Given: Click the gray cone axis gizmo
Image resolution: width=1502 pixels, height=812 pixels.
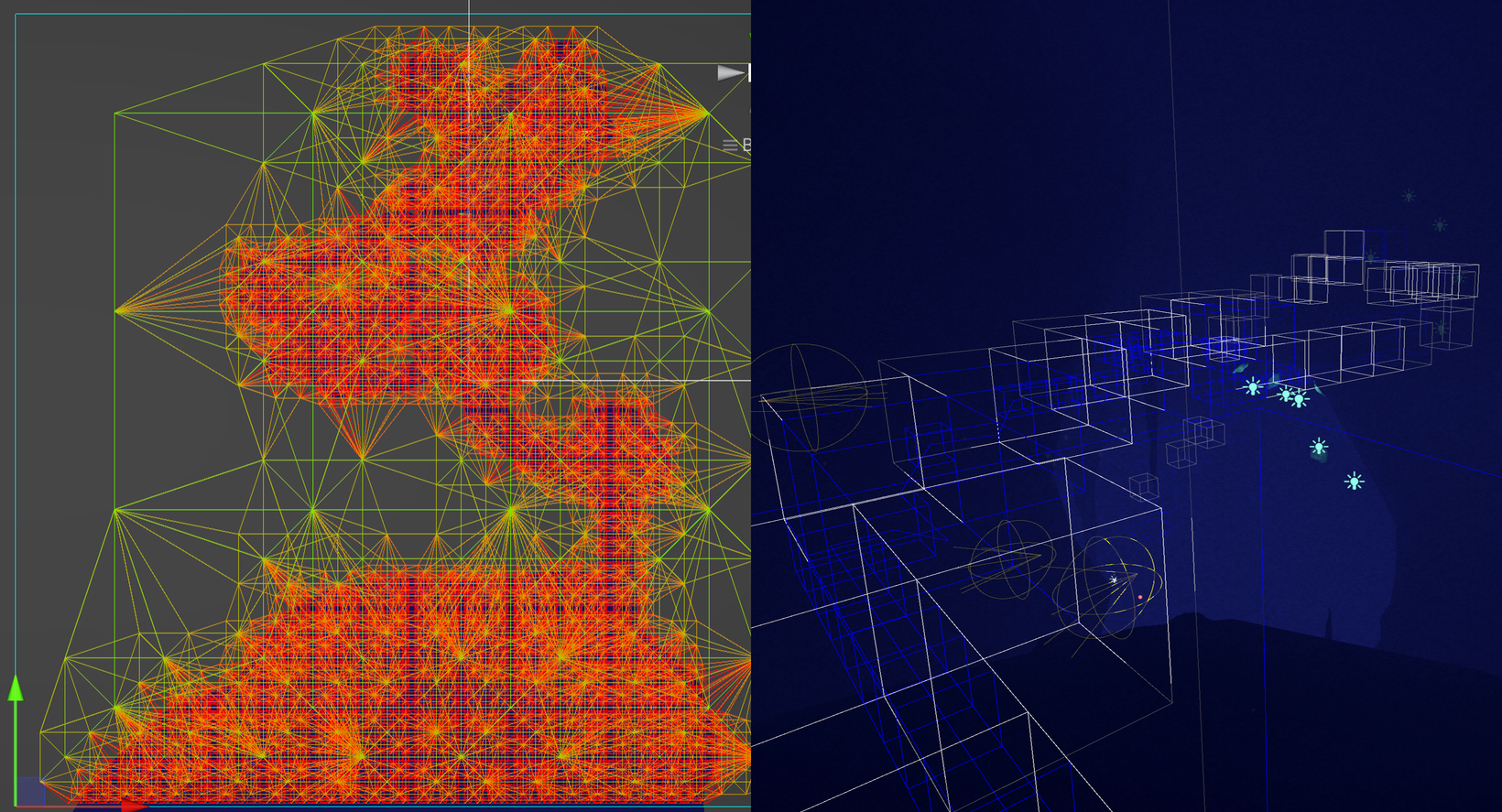Looking at the screenshot, I should (730, 73).
